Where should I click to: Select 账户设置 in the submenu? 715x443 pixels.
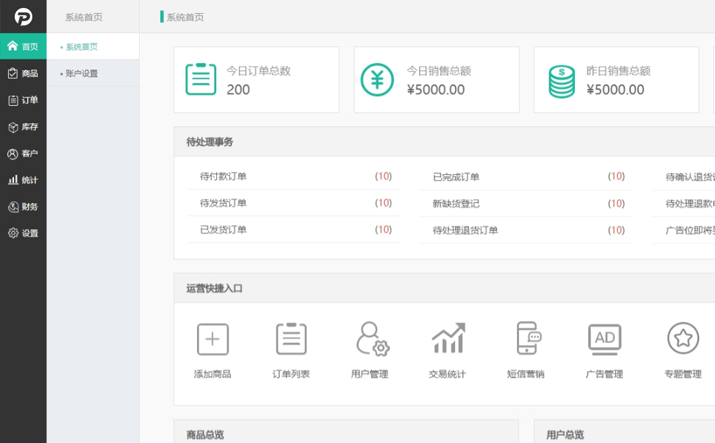click(81, 73)
